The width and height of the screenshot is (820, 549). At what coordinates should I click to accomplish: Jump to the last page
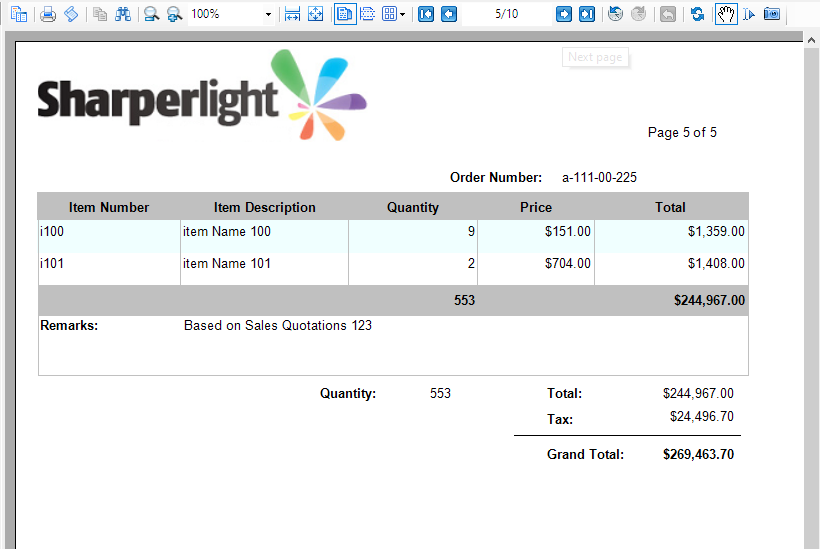point(587,14)
